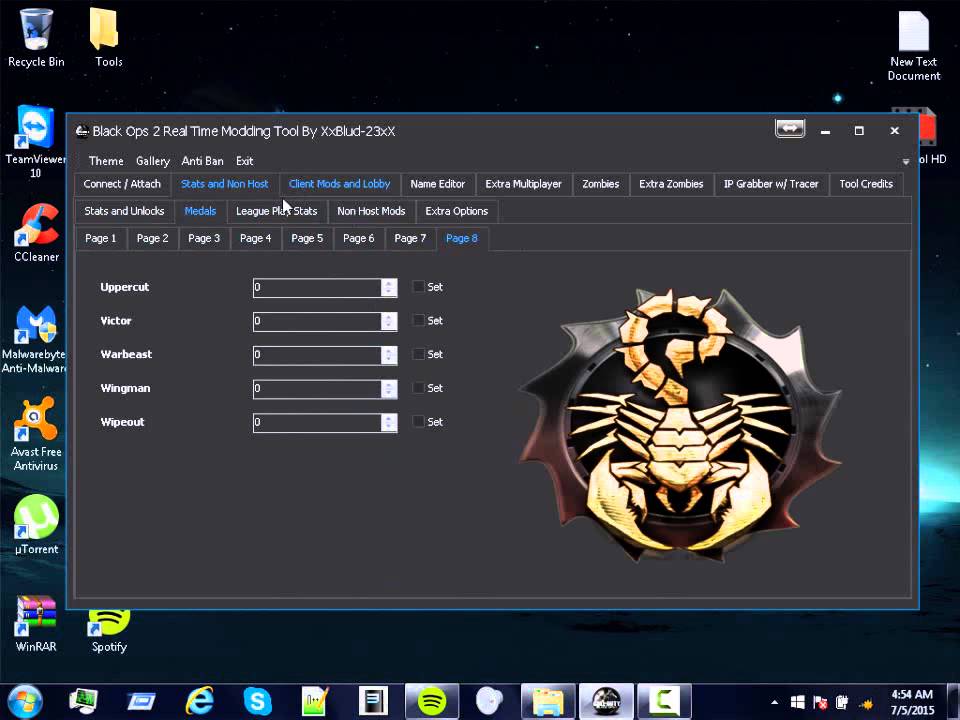Screen dimensions: 960x720
Task: Launch TeamViewer 10 from the desktop
Action: (35, 141)
